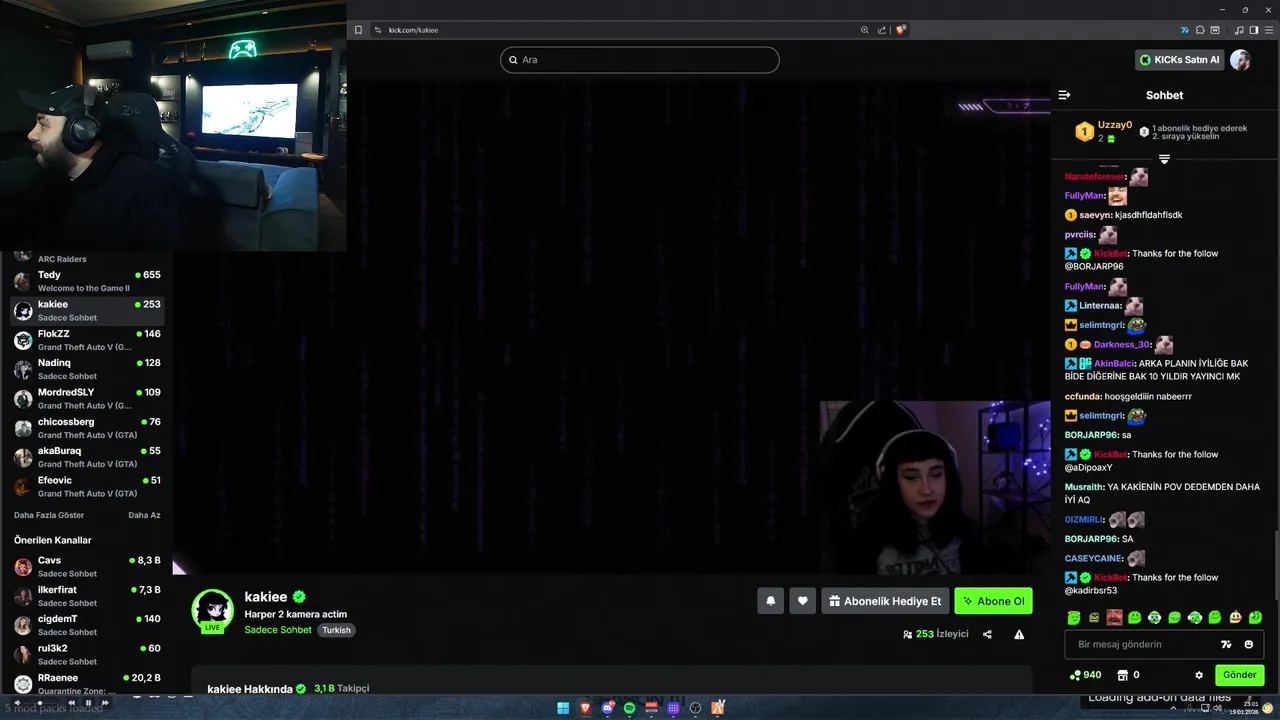
Task: Click the Sadece Sohbet category link under kakiee
Action: [278, 630]
